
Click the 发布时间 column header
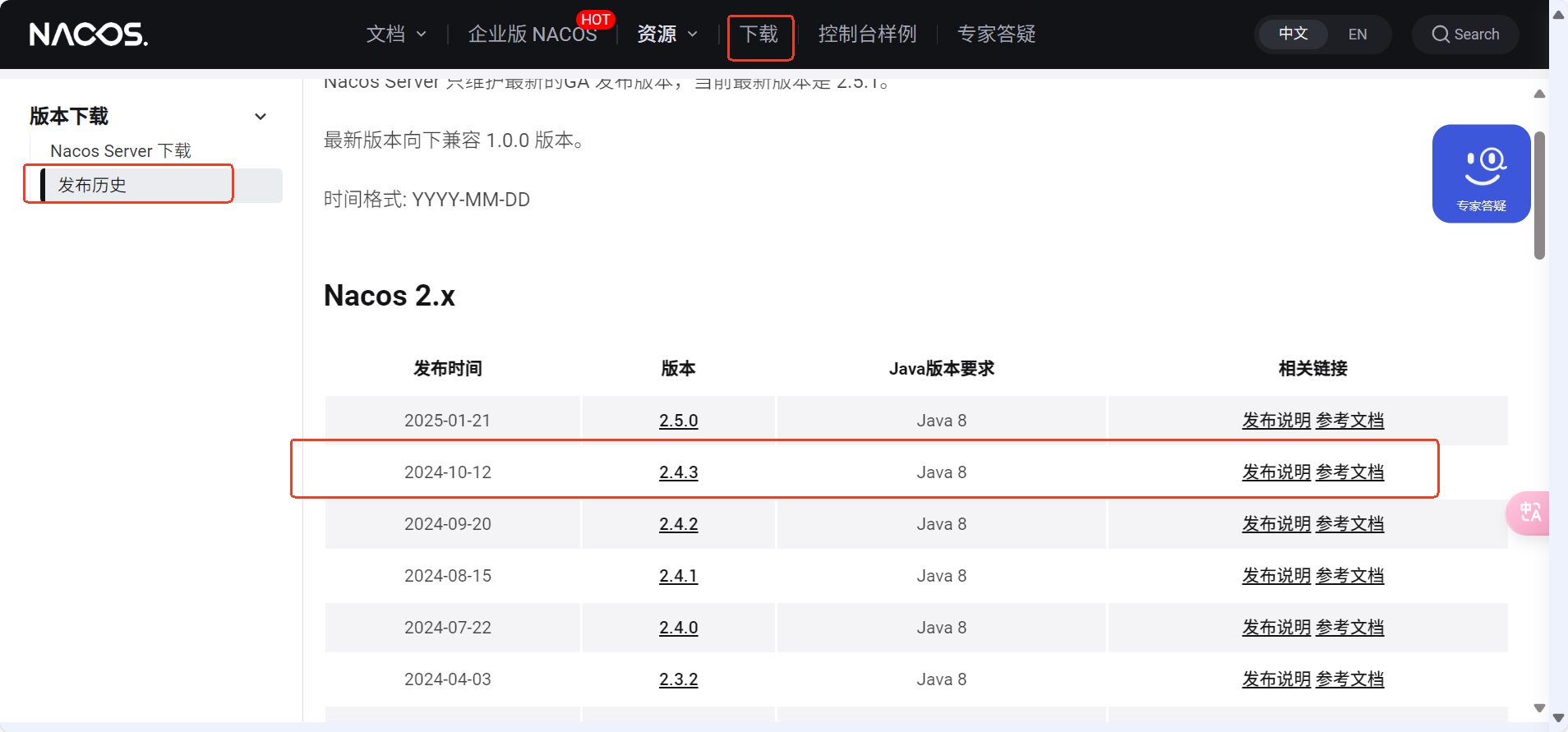[448, 369]
